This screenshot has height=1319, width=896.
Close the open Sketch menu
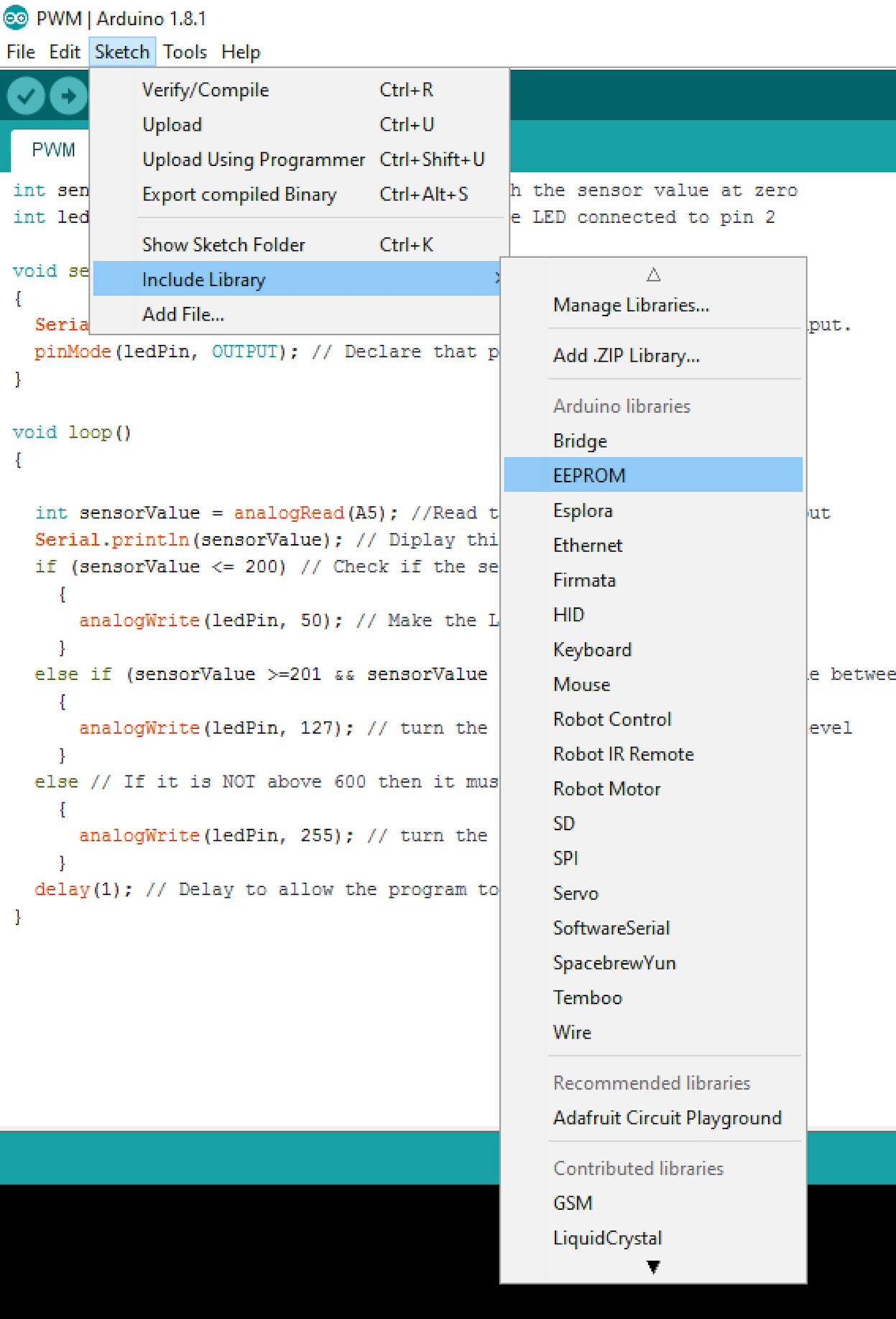pos(122,52)
